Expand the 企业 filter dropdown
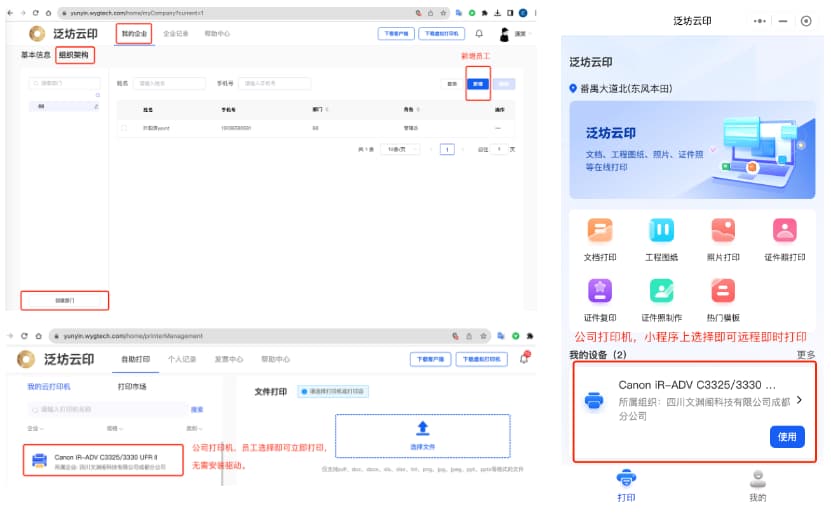 coord(36,428)
